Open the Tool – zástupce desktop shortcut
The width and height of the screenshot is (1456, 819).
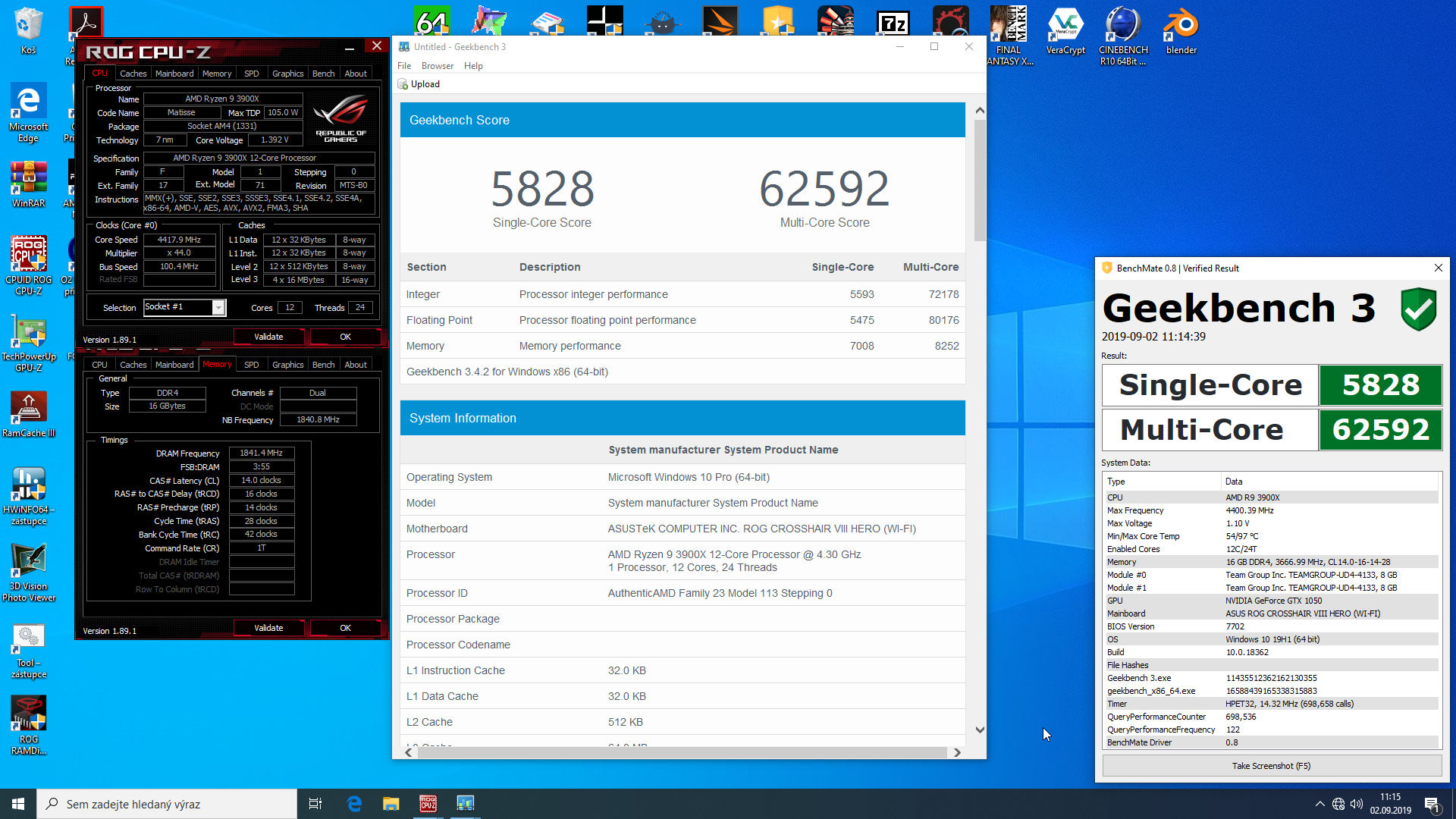pyautogui.click(x=29, y=651)
